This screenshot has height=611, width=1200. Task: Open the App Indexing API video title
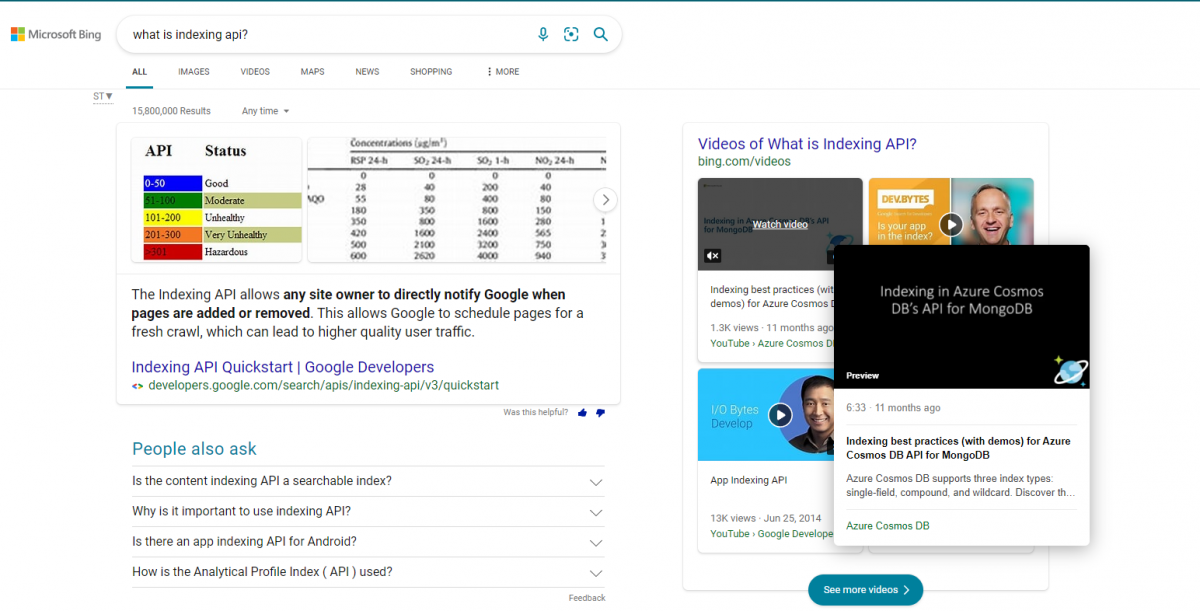click(x=748, y=480)
